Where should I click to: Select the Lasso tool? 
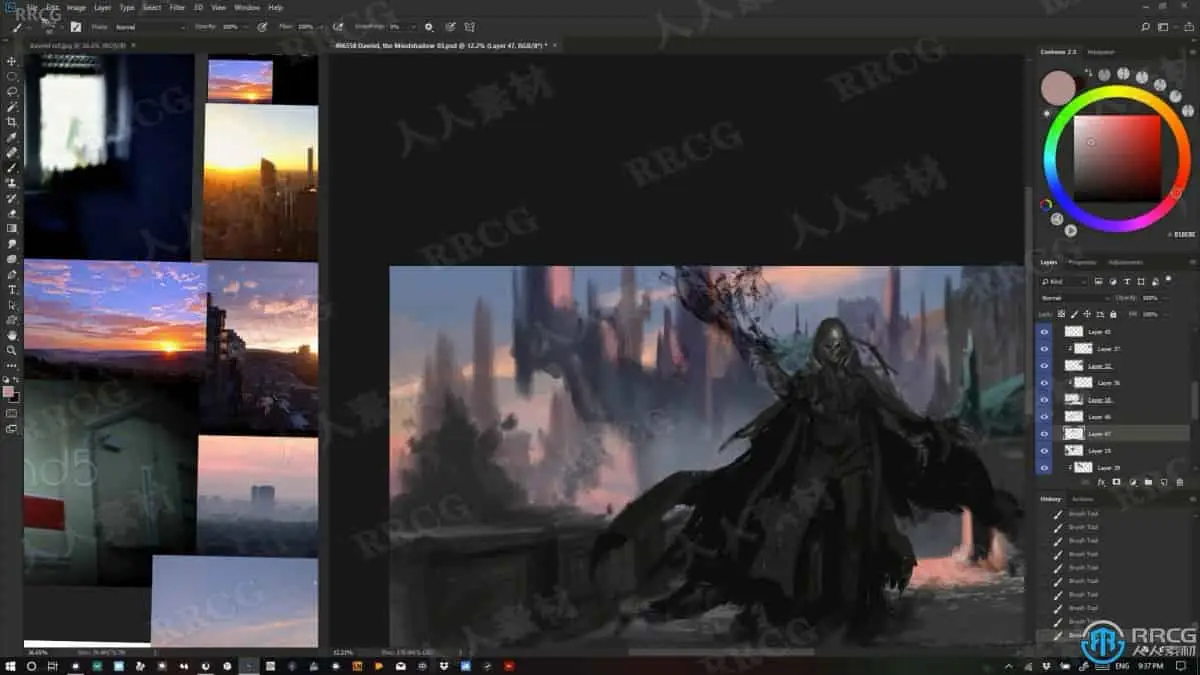pyautogui.click(x=12, y=91)
